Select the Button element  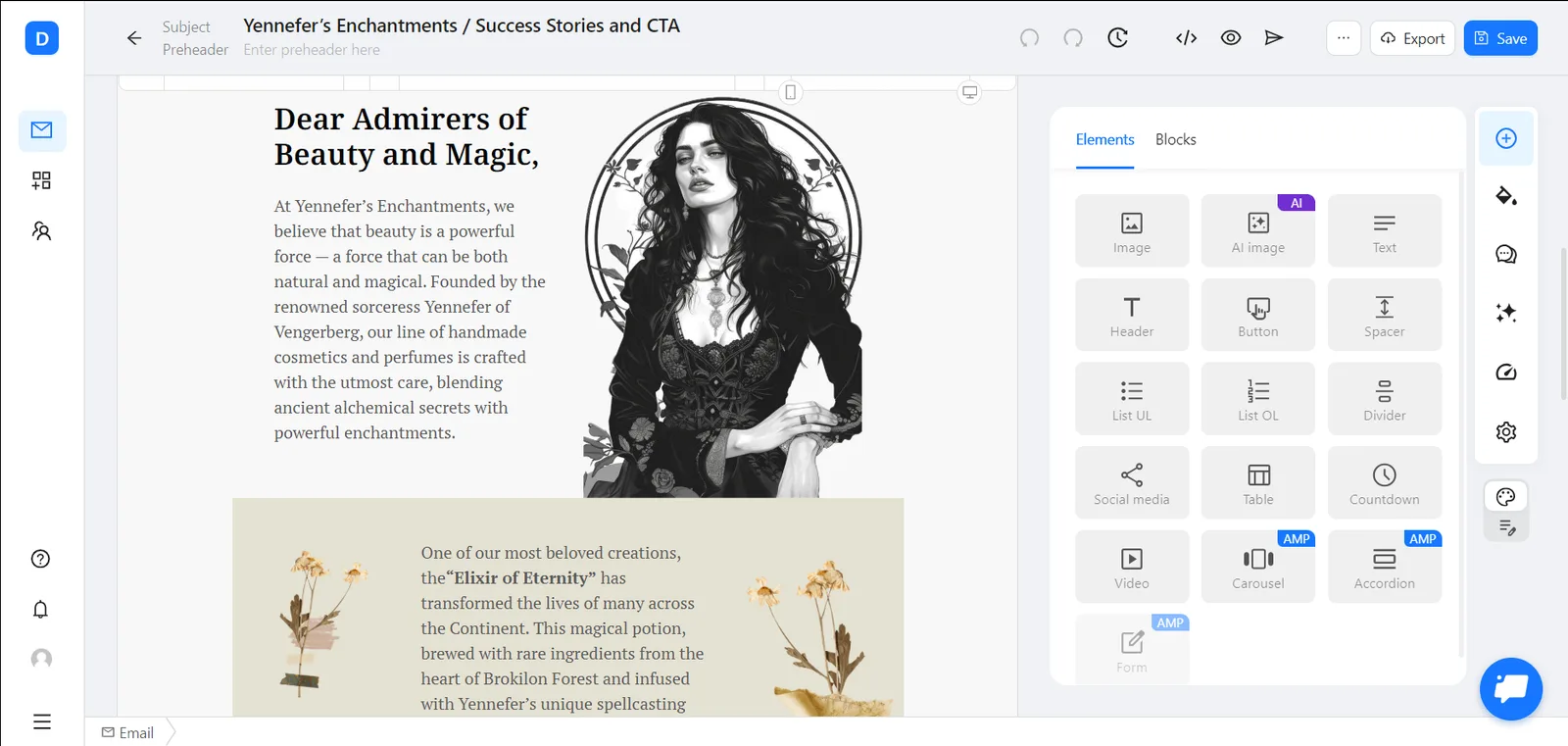tap(1258, 315)
